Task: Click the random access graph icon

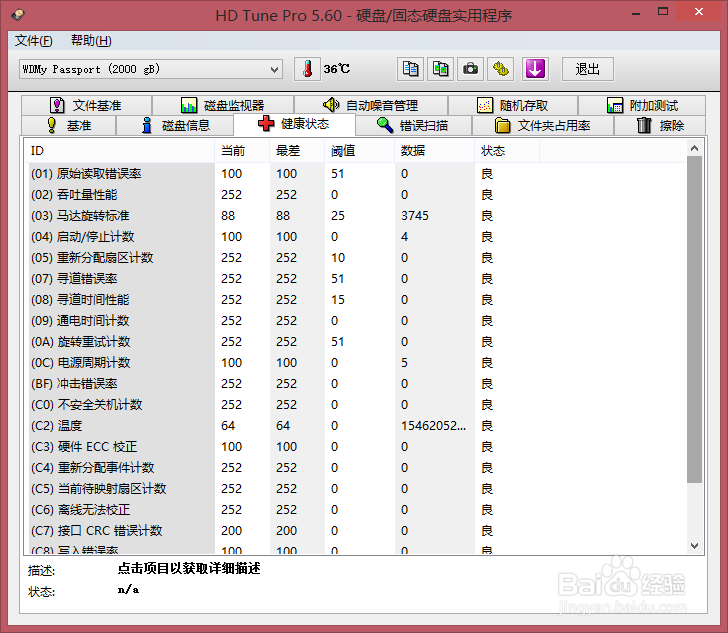Action: [x=485, y=105]
